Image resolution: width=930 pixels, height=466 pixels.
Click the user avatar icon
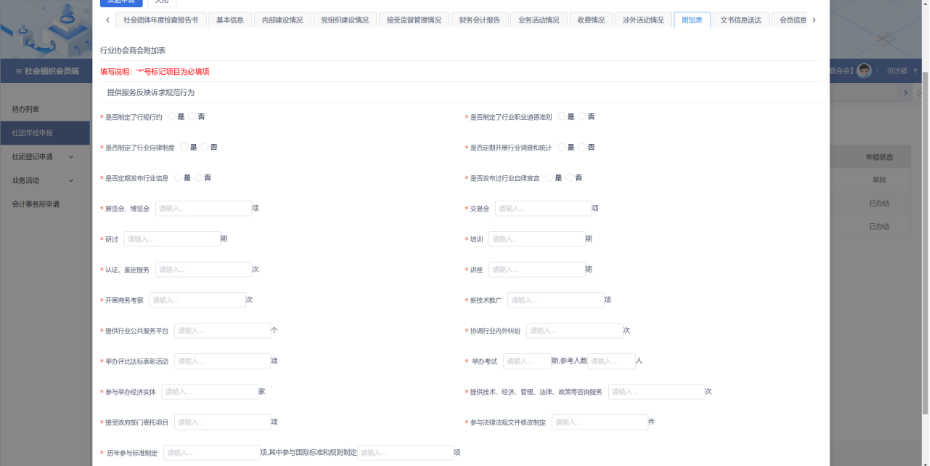click(x=864, y=70)
